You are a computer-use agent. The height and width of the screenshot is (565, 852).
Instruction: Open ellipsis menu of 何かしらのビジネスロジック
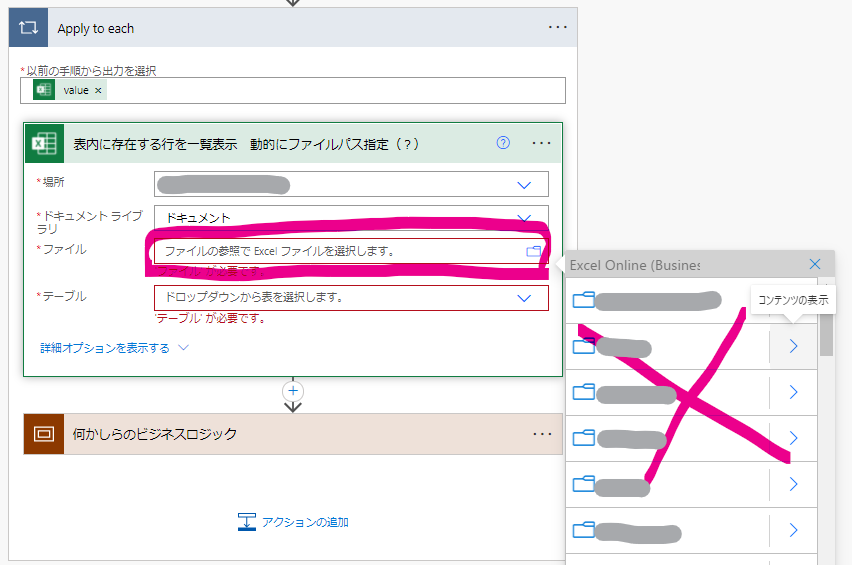click(x=542, y=434)
